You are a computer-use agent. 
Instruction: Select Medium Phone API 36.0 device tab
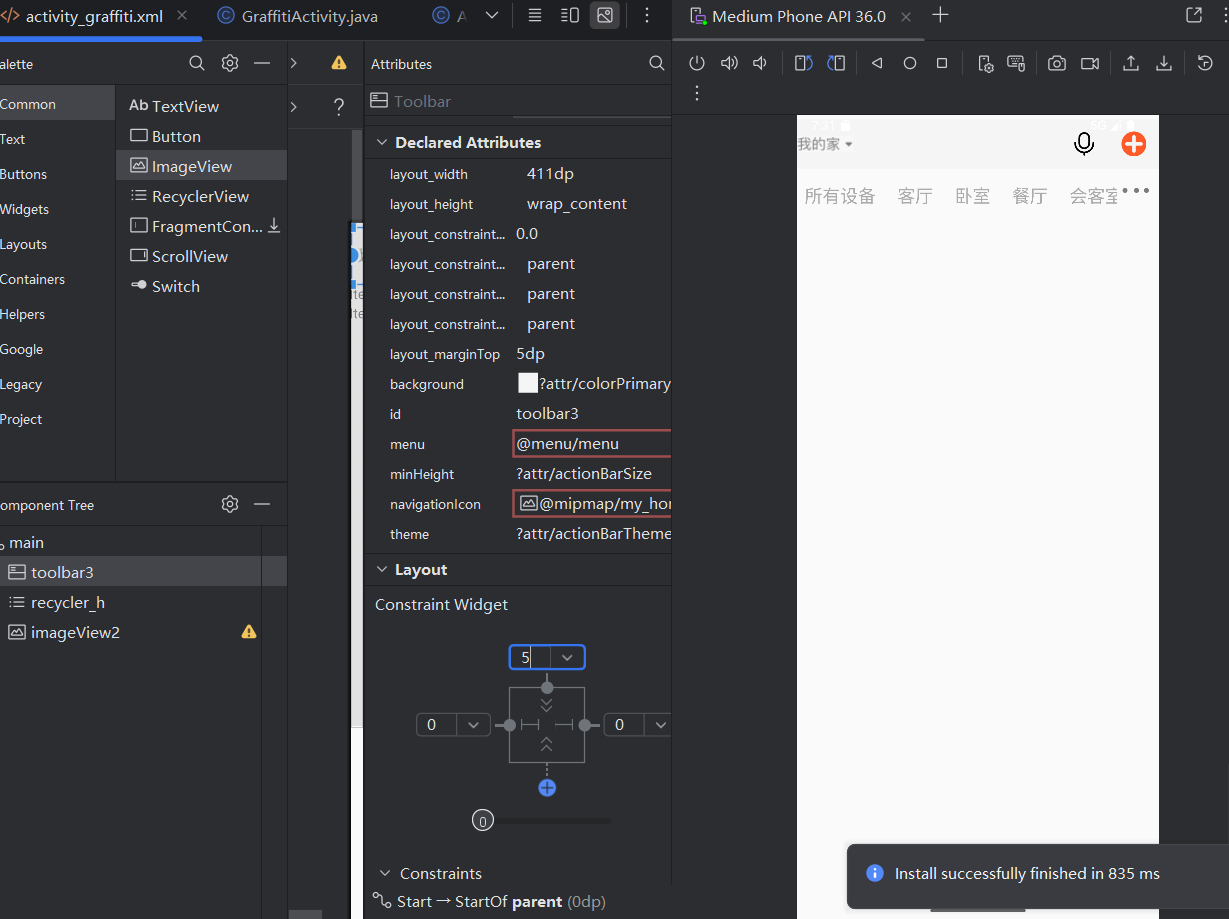pos(799,16)
